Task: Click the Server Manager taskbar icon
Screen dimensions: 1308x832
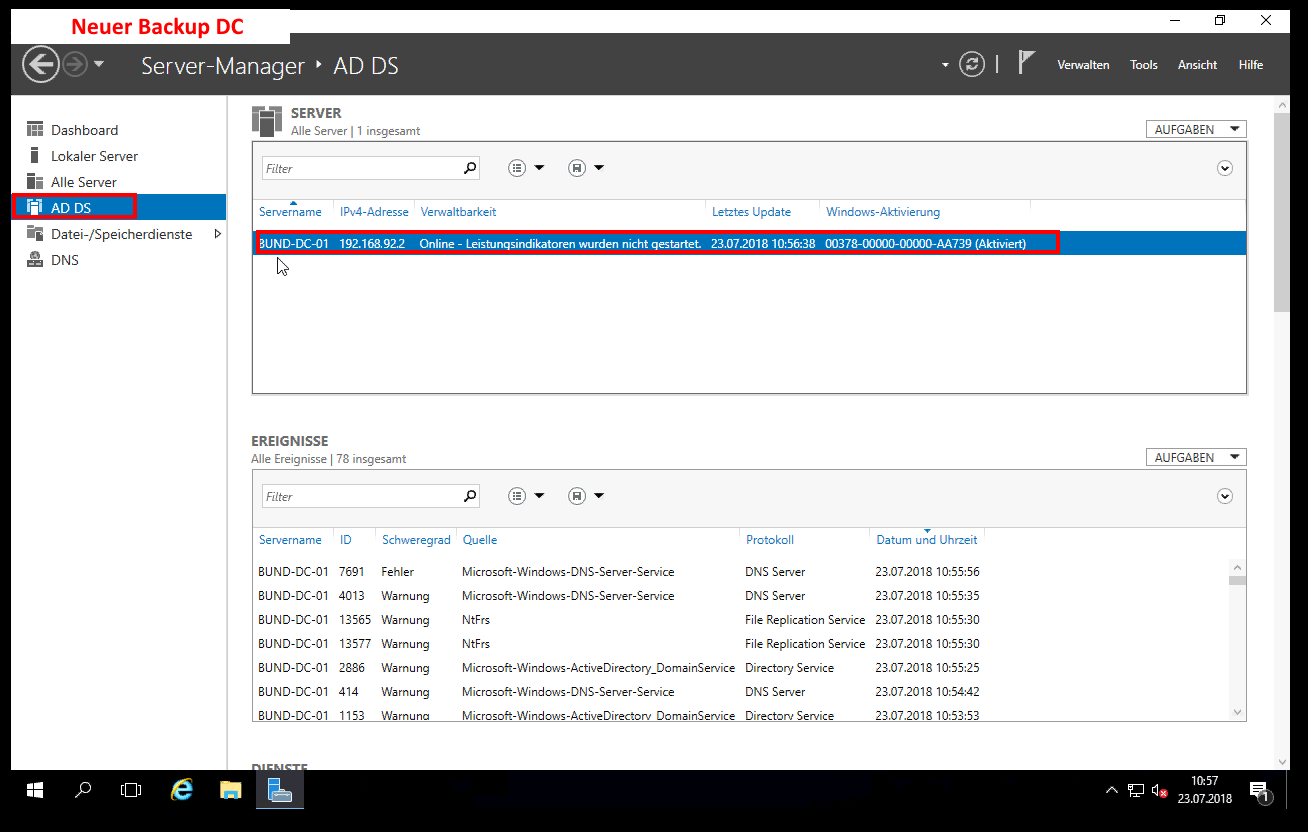Action: 279,790
